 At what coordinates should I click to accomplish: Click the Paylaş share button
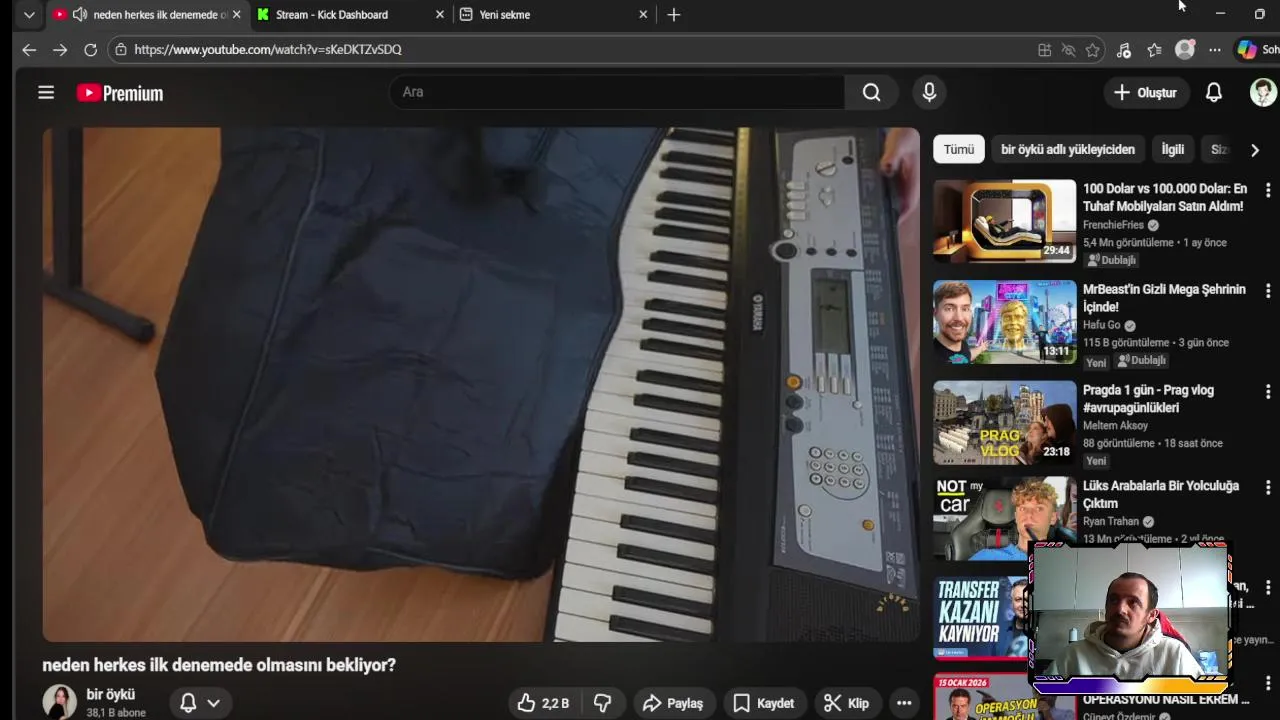pos(672,703)
